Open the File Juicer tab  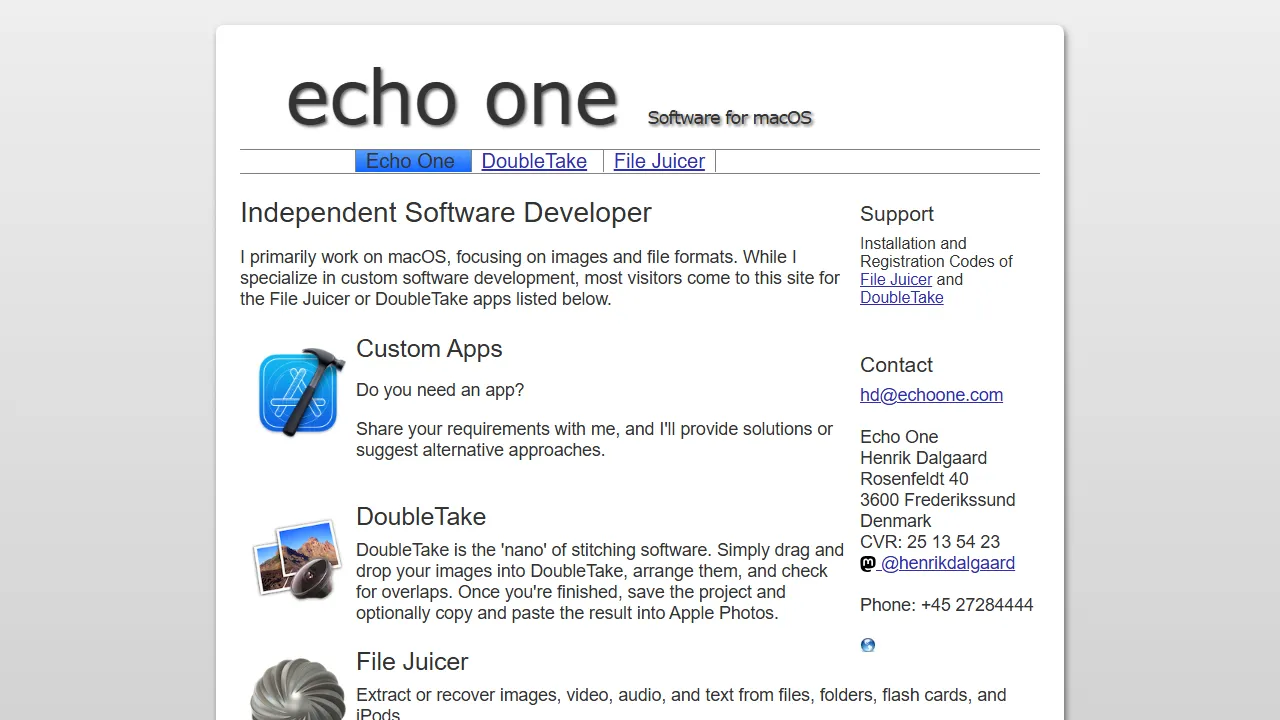click(x=659, y=161)
